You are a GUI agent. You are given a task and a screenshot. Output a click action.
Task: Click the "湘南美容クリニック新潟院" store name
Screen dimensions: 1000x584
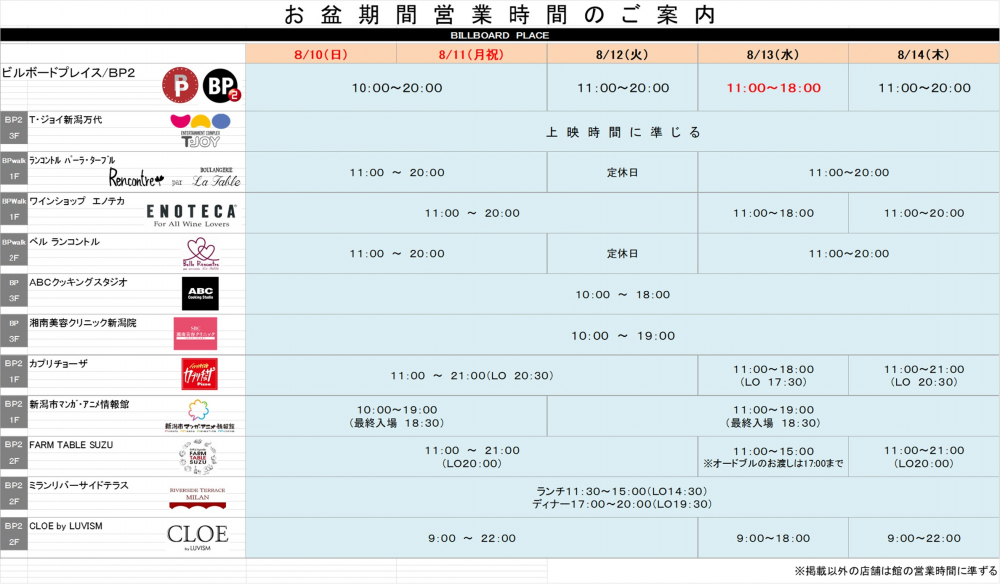(83, 323)
